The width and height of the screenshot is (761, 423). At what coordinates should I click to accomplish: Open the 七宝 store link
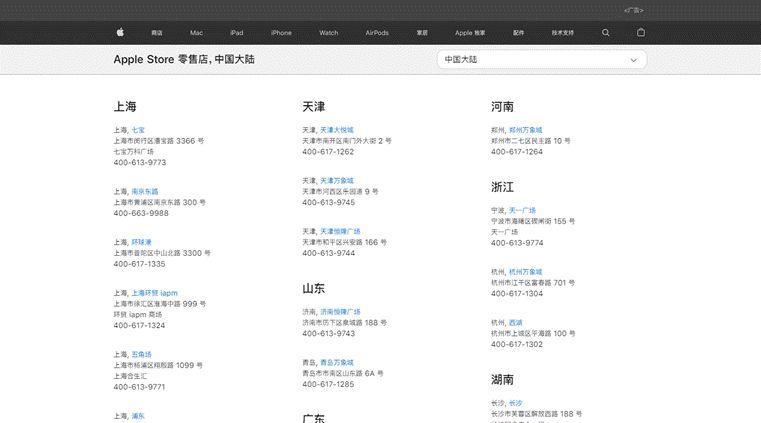(138, 130)
